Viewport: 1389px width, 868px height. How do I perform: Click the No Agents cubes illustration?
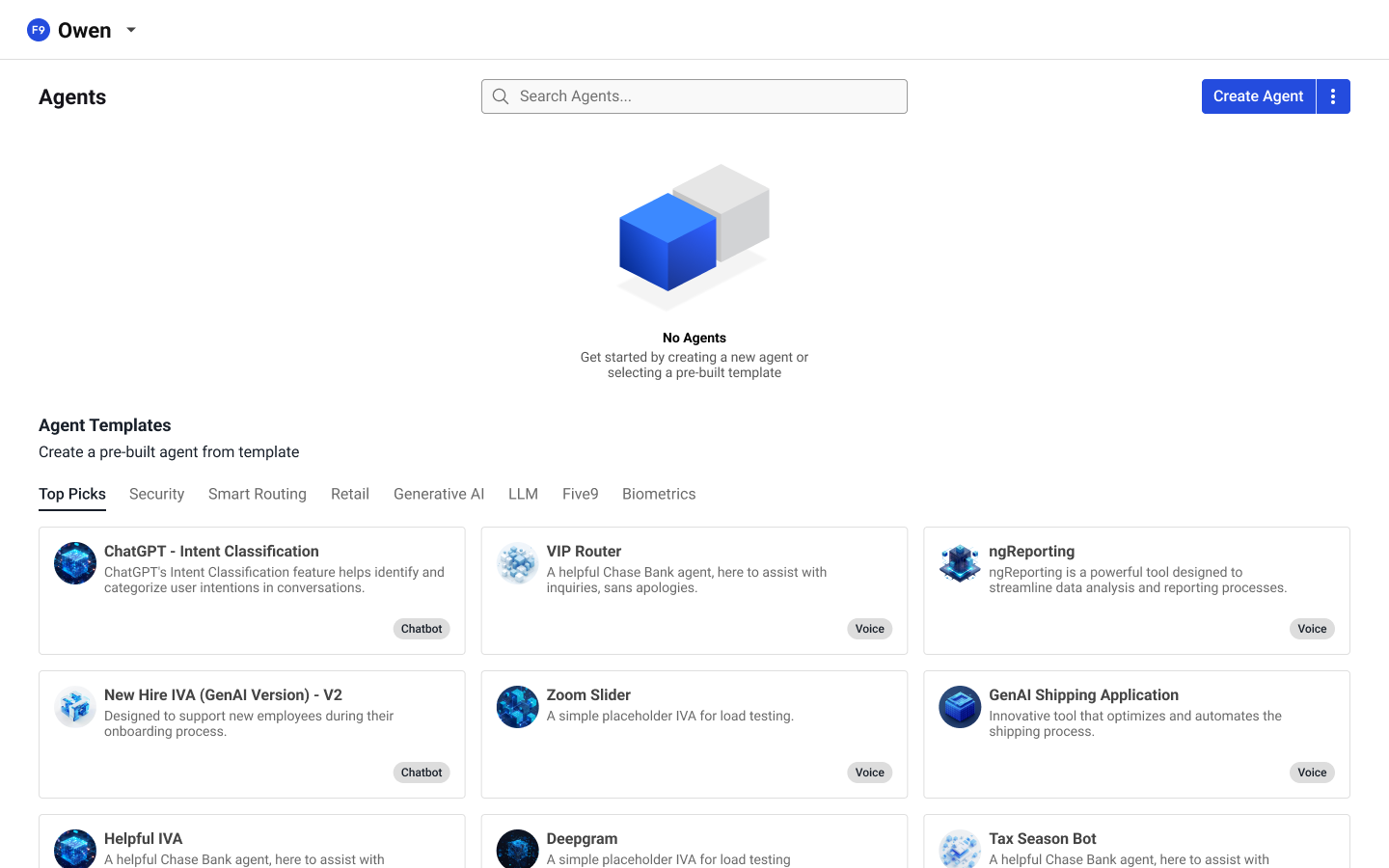[694, 237]
